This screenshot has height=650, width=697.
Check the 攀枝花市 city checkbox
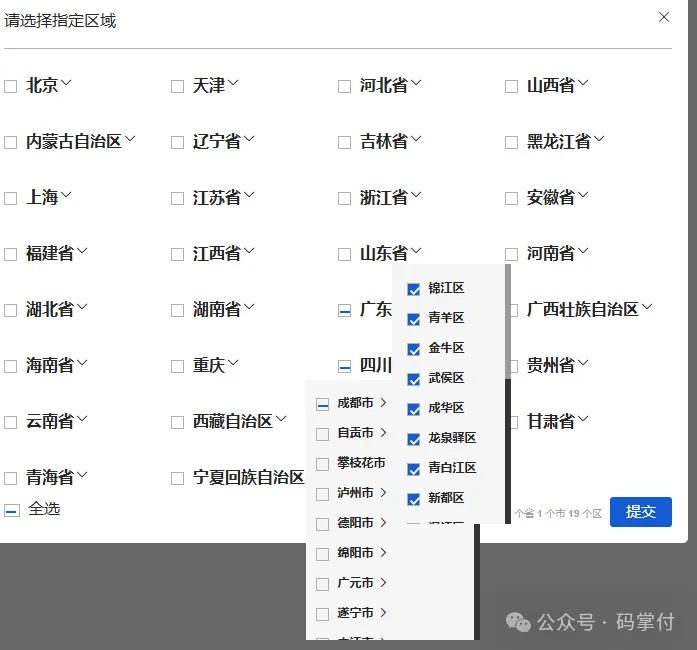tap(322, 465)
